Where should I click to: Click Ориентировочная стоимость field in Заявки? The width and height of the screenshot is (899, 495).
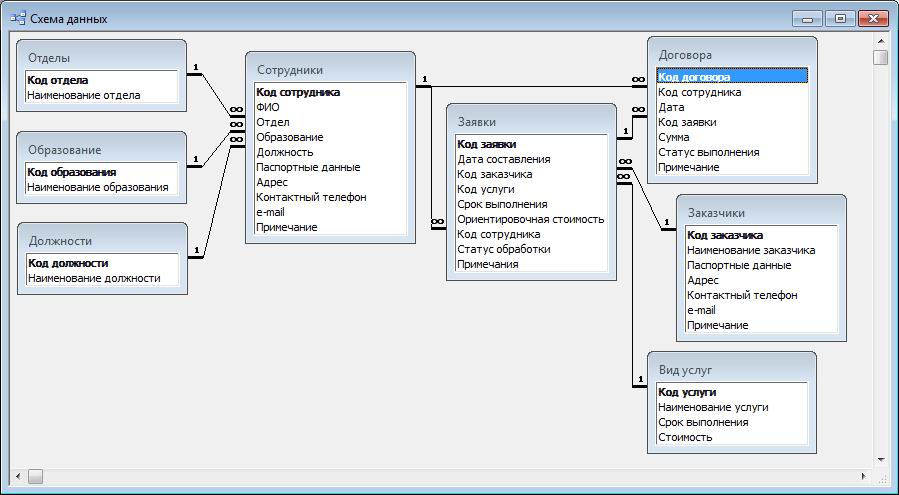click(x=530, y=219)
